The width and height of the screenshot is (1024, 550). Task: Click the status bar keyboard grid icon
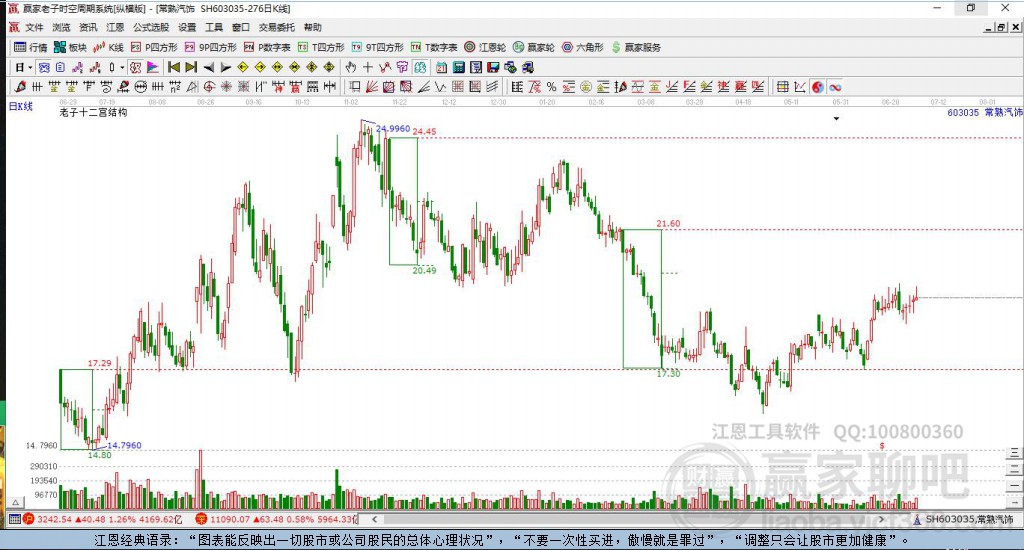coord(14,519)
